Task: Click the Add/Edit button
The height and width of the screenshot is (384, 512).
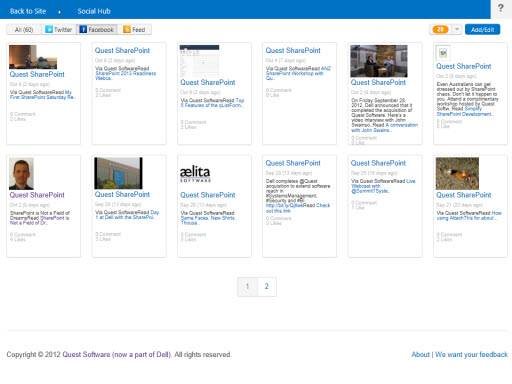Action: tap(482, 29)
